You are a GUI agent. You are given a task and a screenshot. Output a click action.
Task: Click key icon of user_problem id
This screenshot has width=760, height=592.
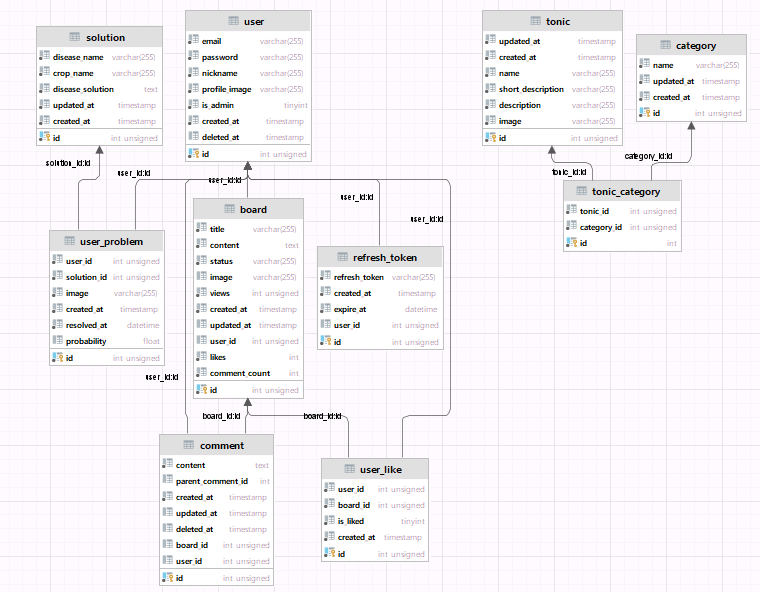[x=58, y=357]
